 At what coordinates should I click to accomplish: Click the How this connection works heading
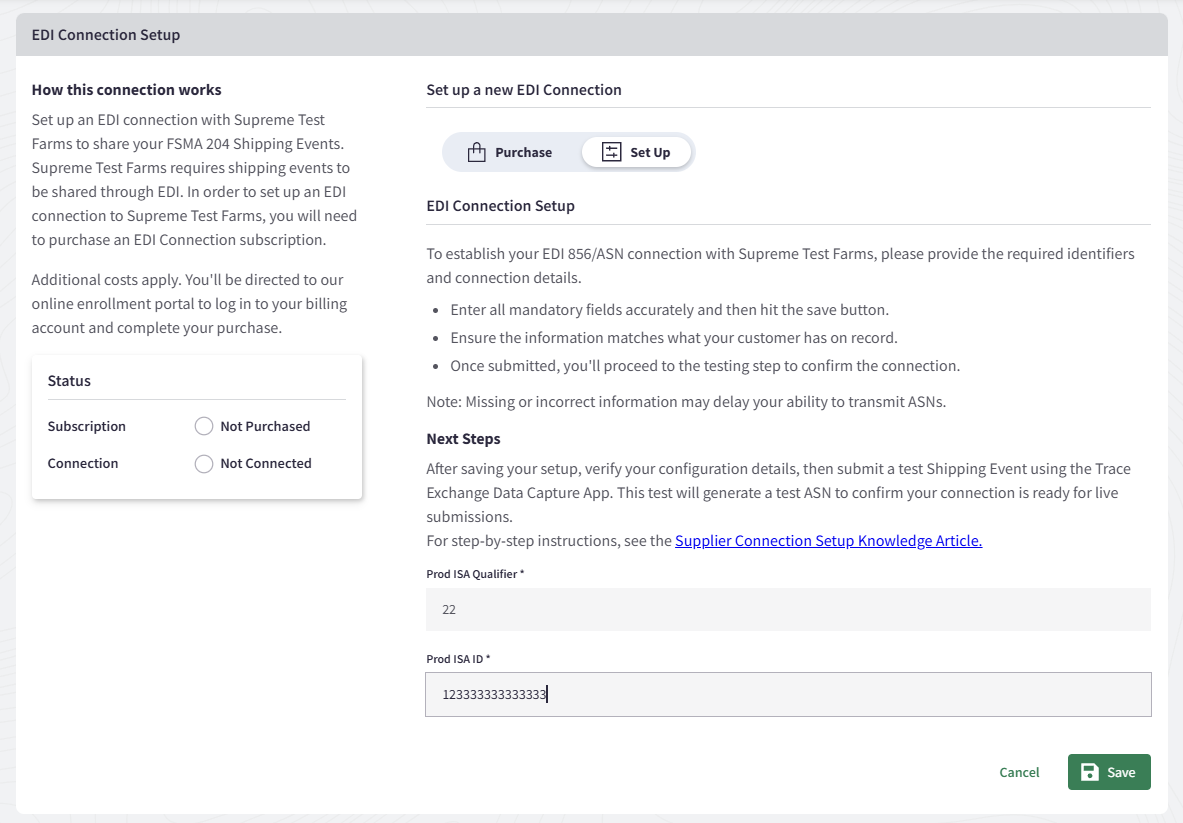[x=127, y=90]
